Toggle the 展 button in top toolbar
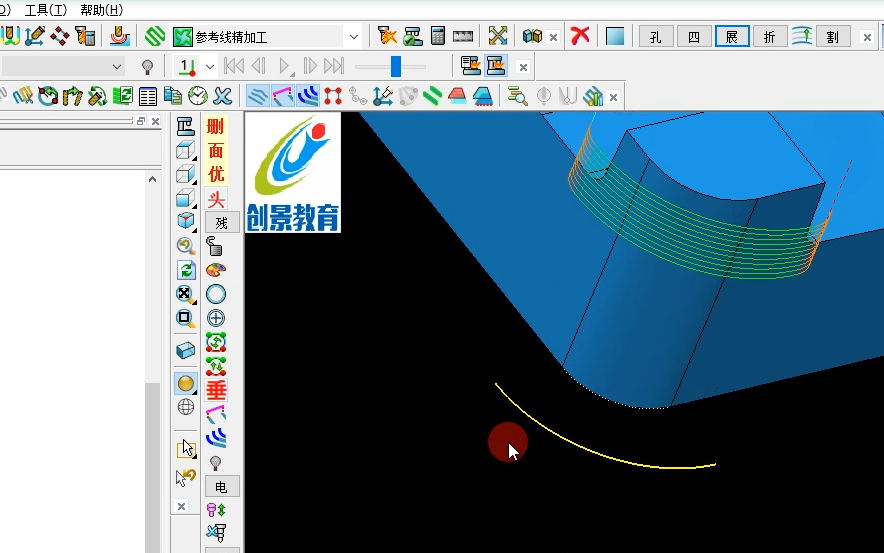The width and height of the screenshot is (884, 553). click(732, 37)
